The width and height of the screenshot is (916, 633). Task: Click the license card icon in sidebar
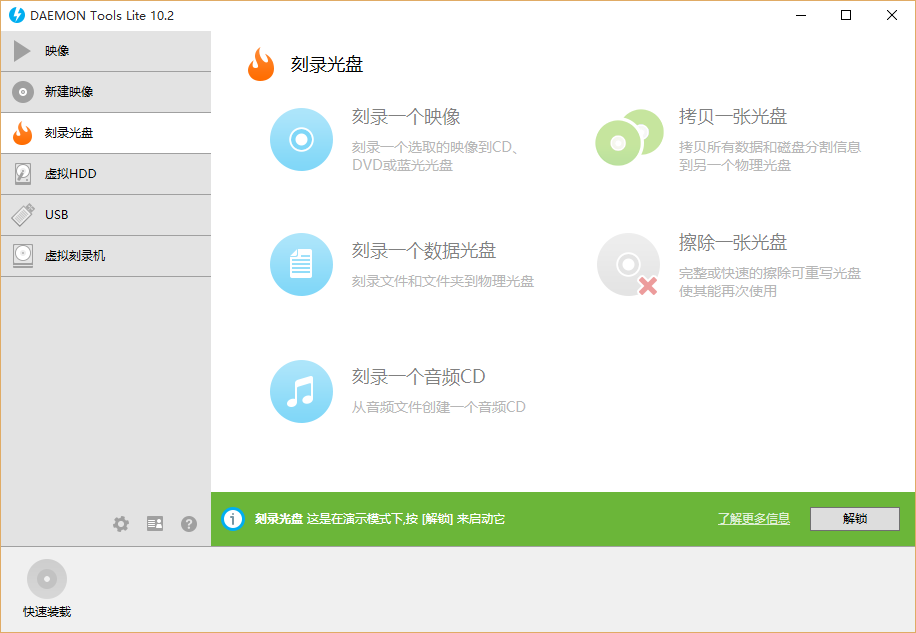[155, 523]
